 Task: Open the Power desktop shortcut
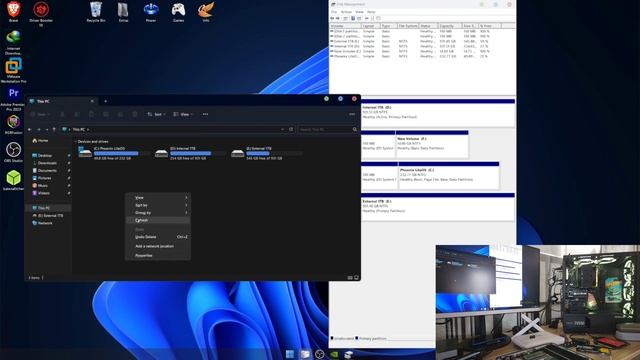151,11
